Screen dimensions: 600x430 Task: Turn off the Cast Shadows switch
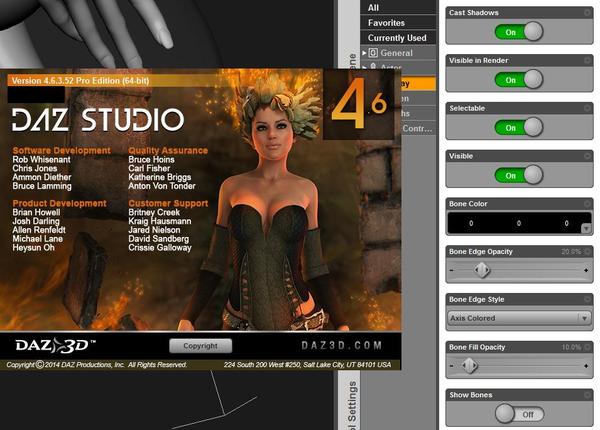click(519, 32)
